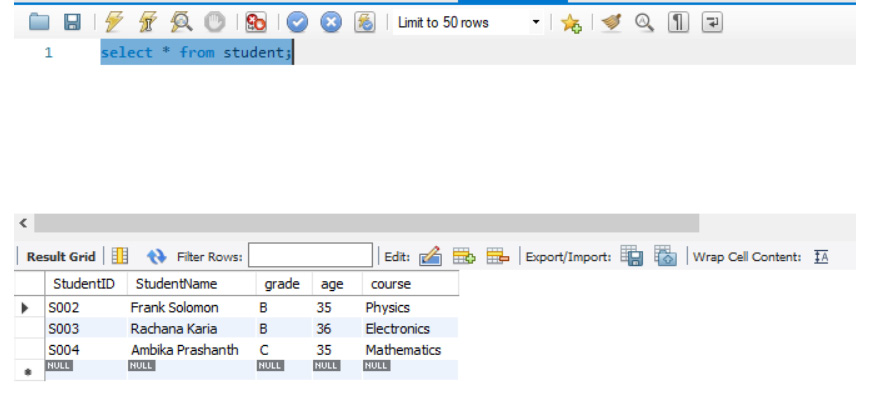This screenshot has height=418, width=870.
Task: Open find panel magnifier icon
Action: tap(644, 22)
